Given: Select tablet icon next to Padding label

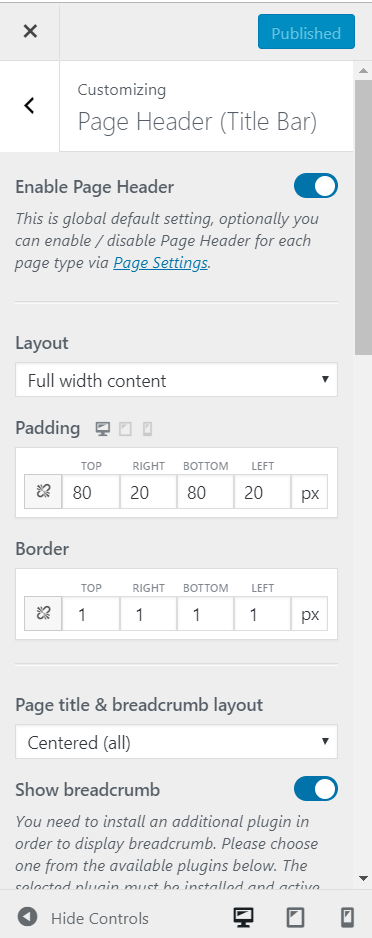Looking at the screenshot, I should [x=125, y=429].
